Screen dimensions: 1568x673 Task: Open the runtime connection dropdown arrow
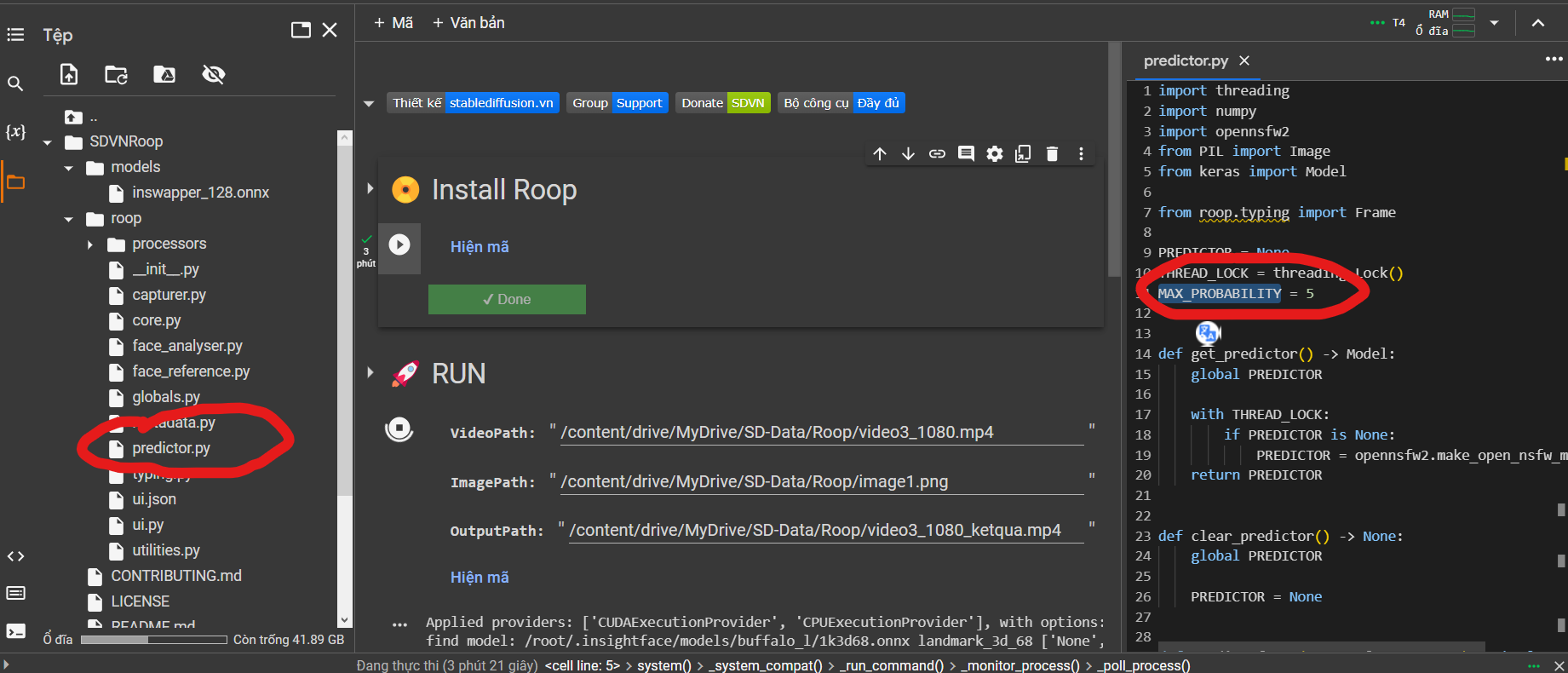(x=1494, y=23)
